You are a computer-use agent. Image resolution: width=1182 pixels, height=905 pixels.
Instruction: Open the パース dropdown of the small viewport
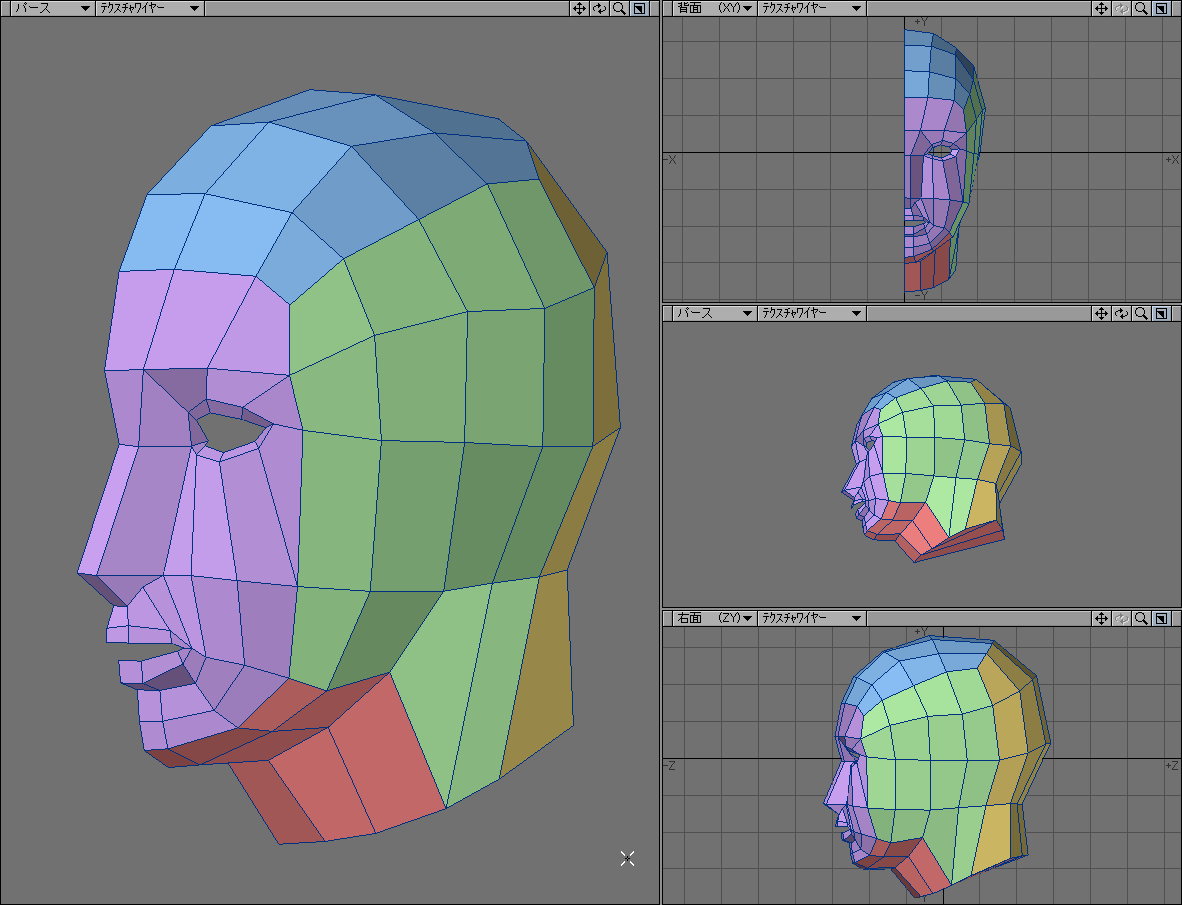(713, 313)
